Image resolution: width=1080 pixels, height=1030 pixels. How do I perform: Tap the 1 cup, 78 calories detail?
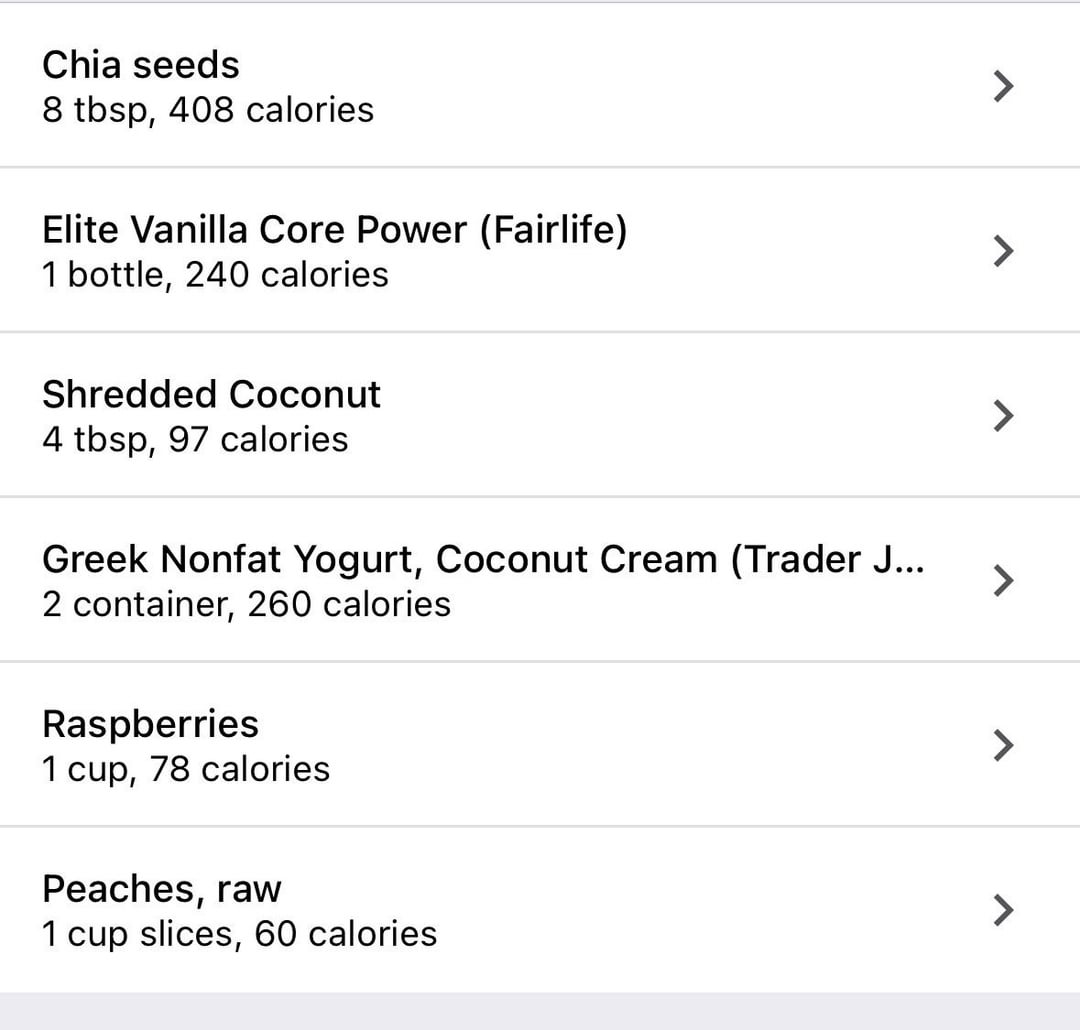(186, 769)
